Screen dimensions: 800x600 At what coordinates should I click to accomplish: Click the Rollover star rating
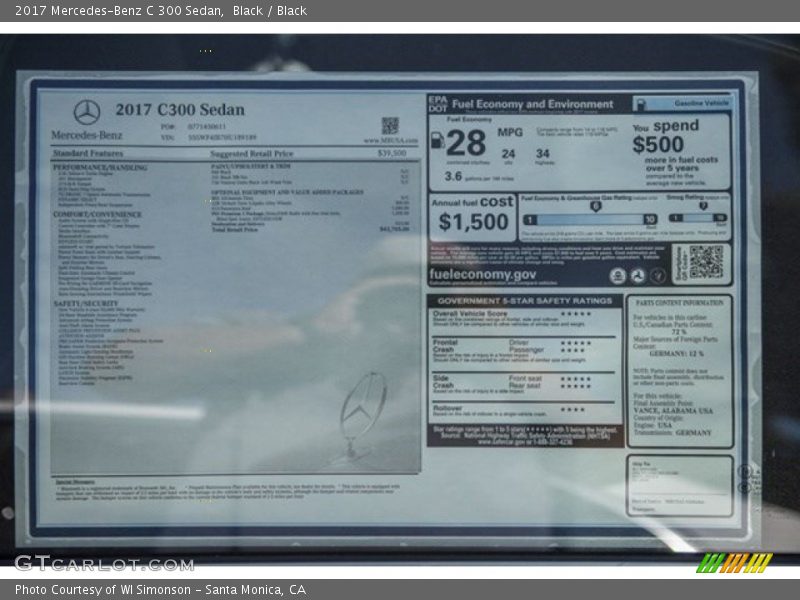click(572, 410)
